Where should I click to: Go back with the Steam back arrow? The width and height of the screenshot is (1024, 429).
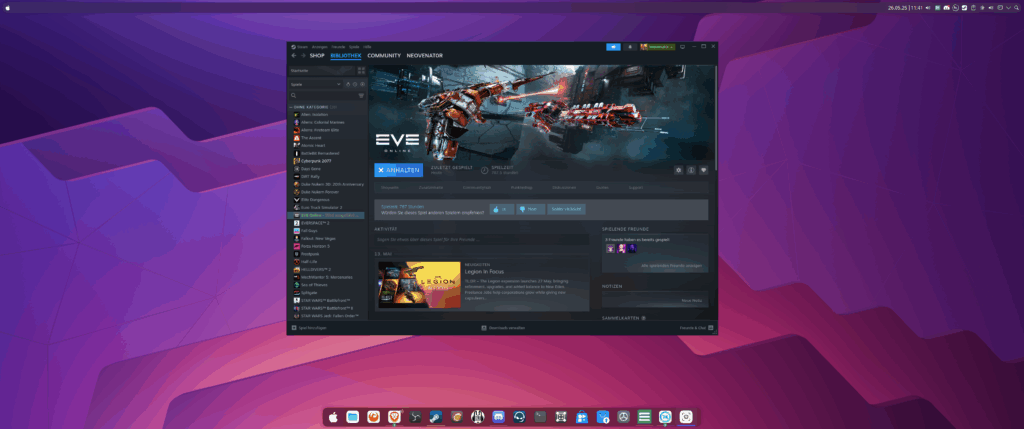[294, 56]
